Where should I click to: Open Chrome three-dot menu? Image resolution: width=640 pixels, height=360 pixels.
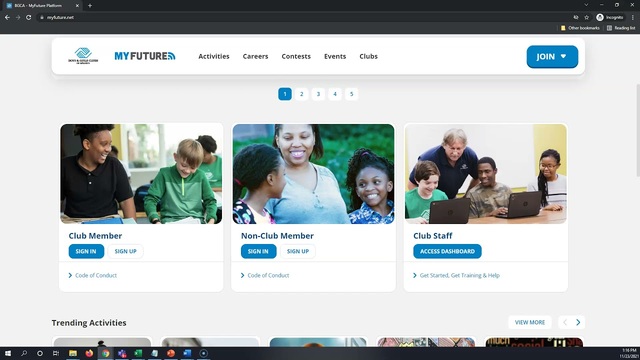[633, 18]
